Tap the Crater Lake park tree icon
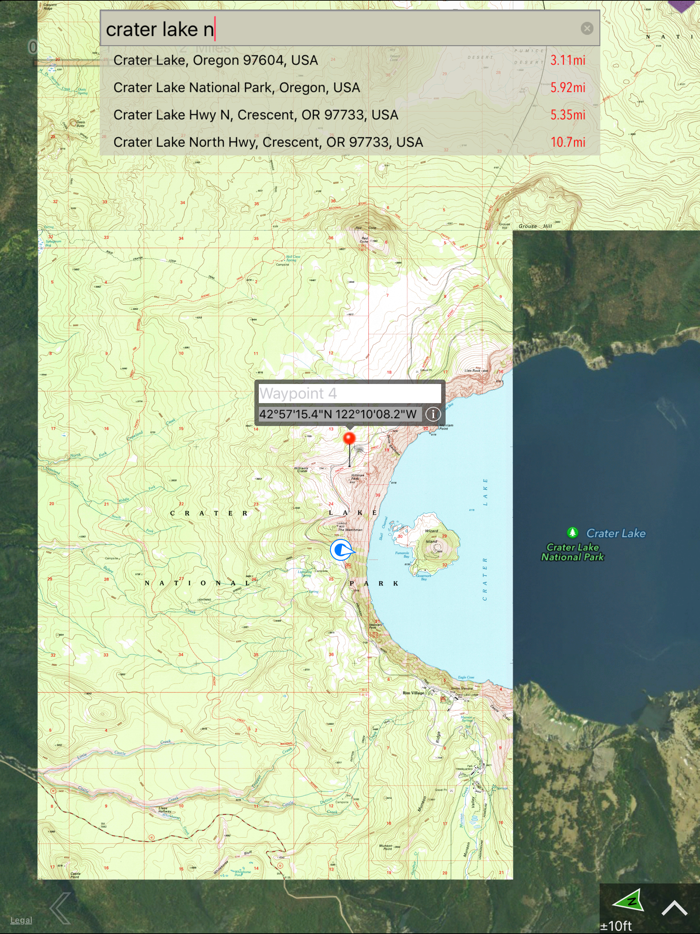This screenshot has width=700, height=934. coord(573,532)
